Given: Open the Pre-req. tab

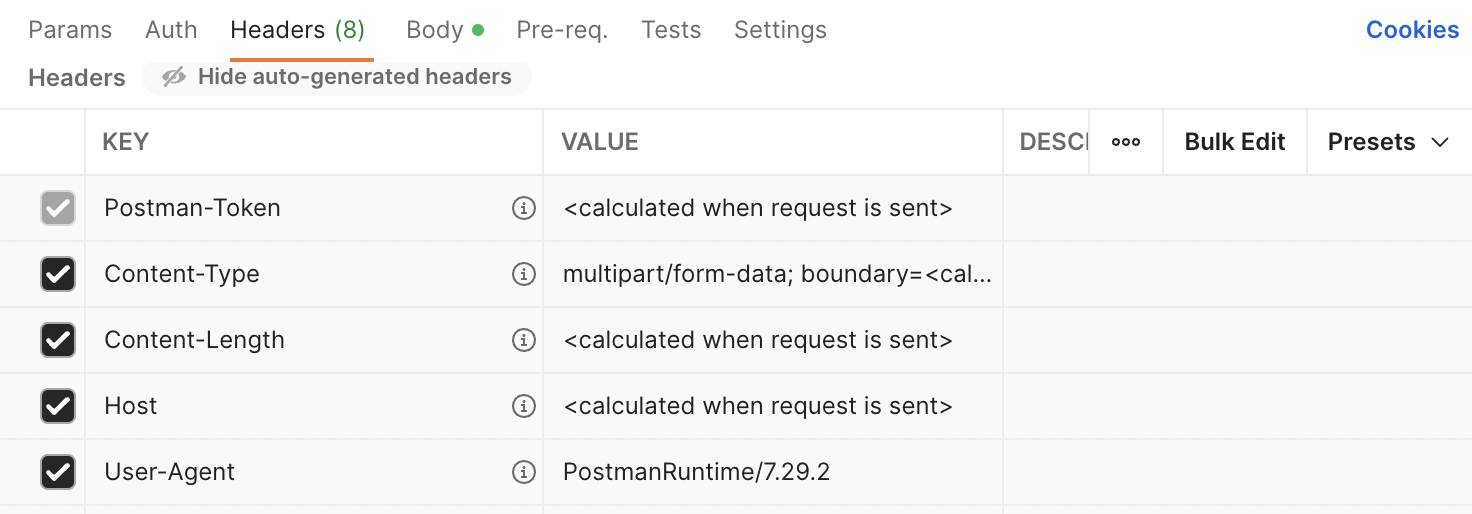Looking at the screenshot, I should click(x=562, y=30).
